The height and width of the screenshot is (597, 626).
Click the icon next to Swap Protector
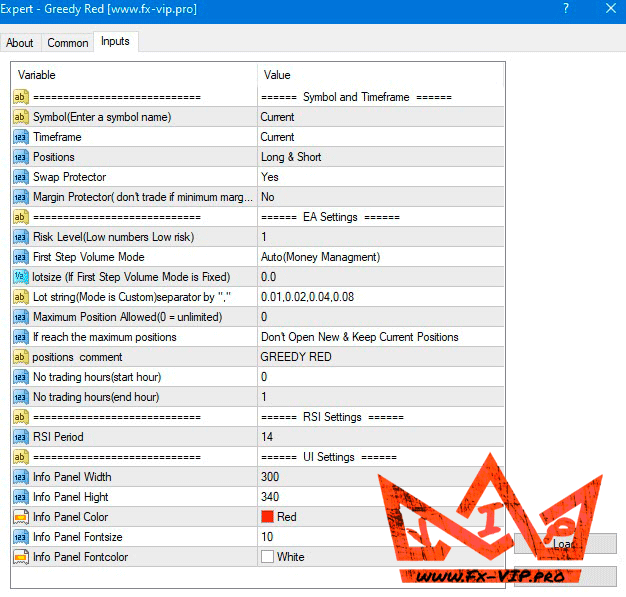(x=20, y=177)
